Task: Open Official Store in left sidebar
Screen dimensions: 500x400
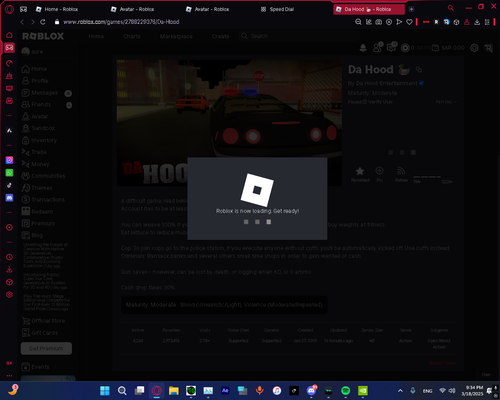Action: coord(43,321)
